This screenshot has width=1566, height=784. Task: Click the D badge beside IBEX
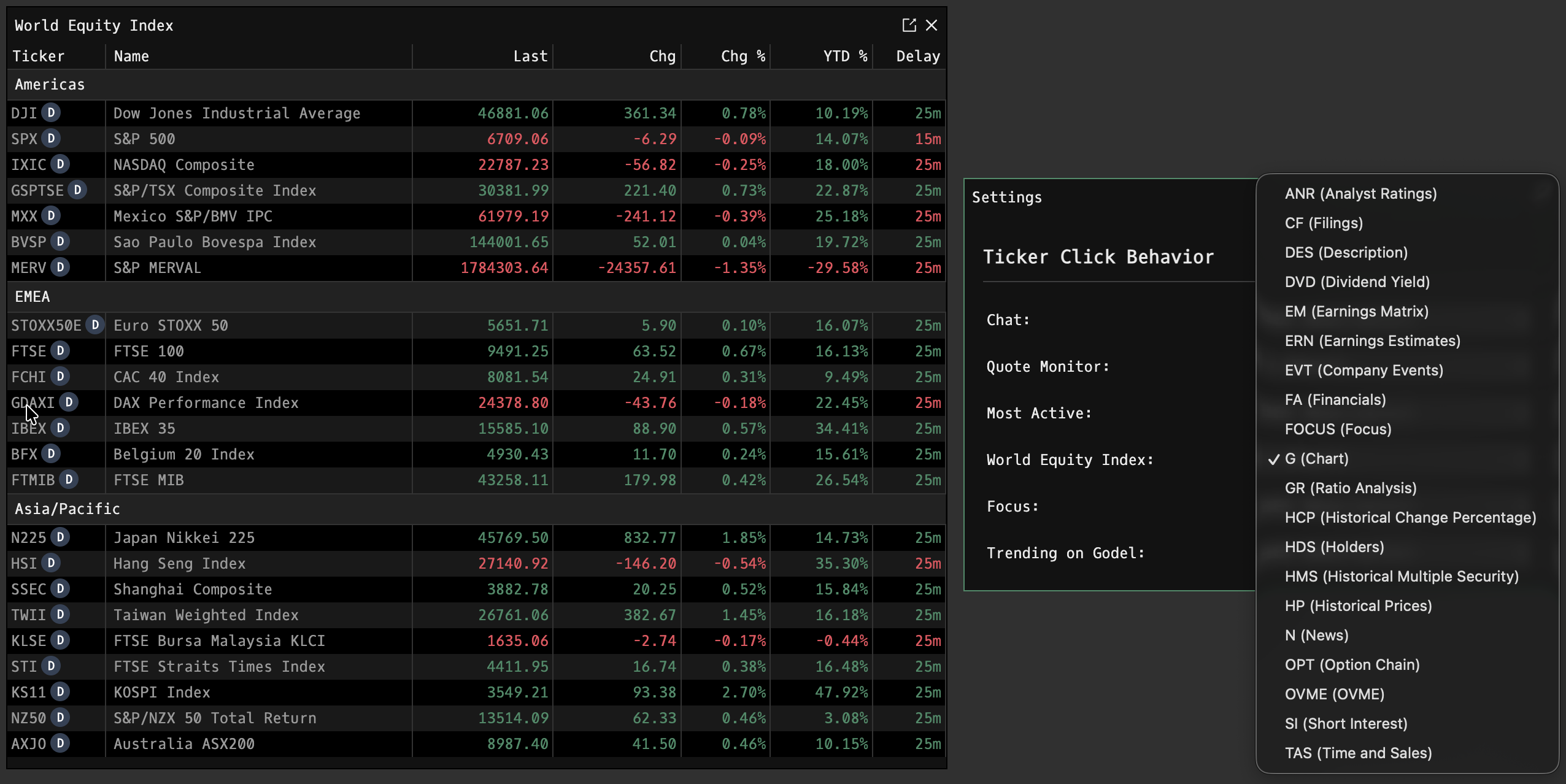click(60, 428)
